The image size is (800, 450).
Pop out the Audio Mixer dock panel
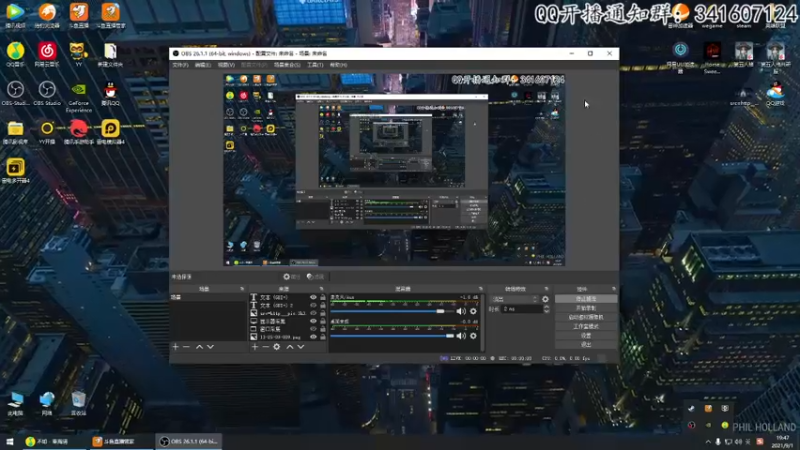point(481,289)
